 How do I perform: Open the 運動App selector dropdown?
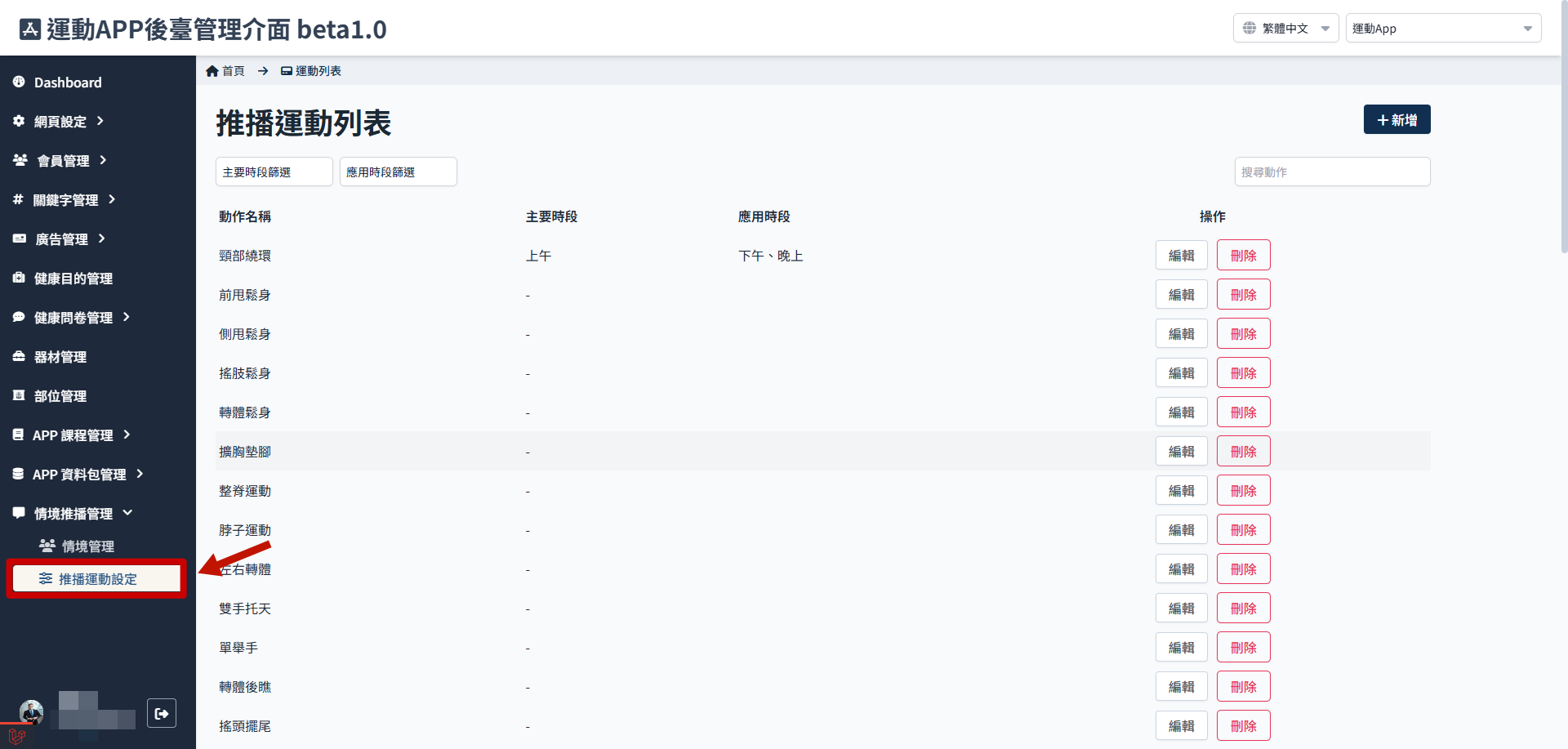click(1444, 28)
